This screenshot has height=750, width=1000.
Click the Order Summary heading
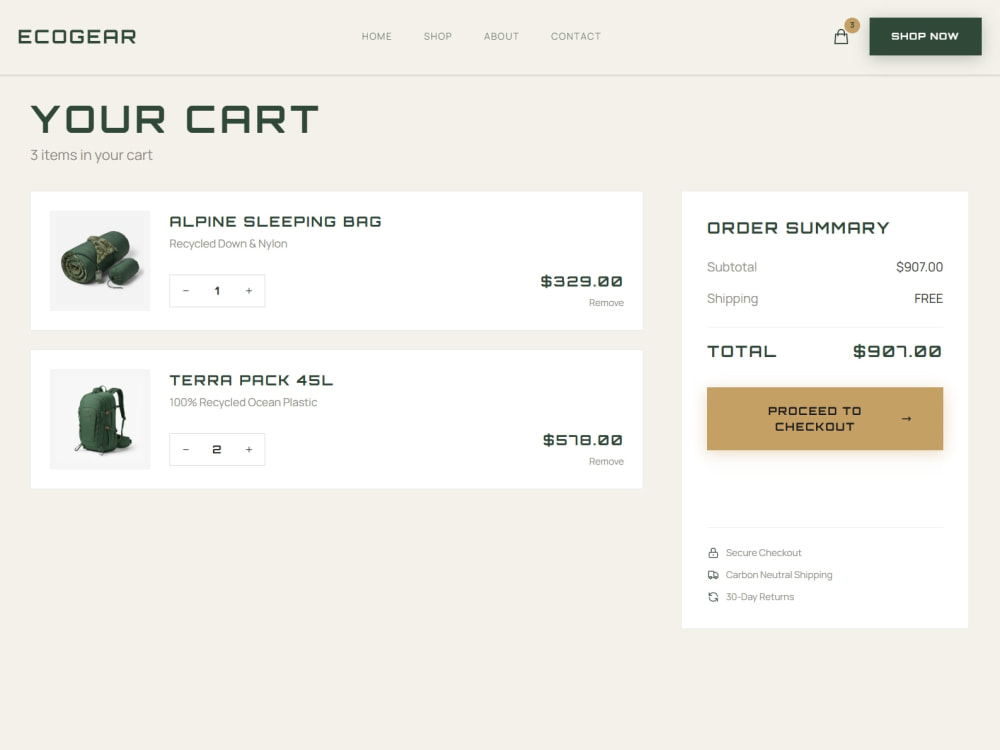click(798, 228)
